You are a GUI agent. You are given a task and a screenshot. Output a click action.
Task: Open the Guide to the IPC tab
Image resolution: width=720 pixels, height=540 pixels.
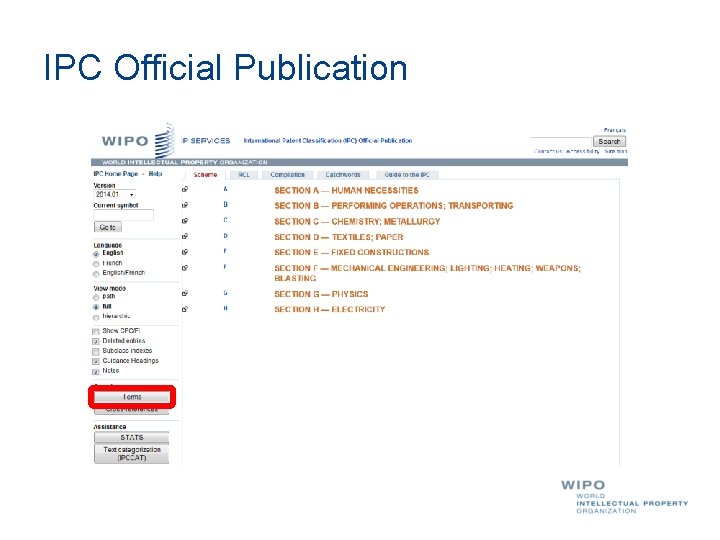[x=407, y=175]
